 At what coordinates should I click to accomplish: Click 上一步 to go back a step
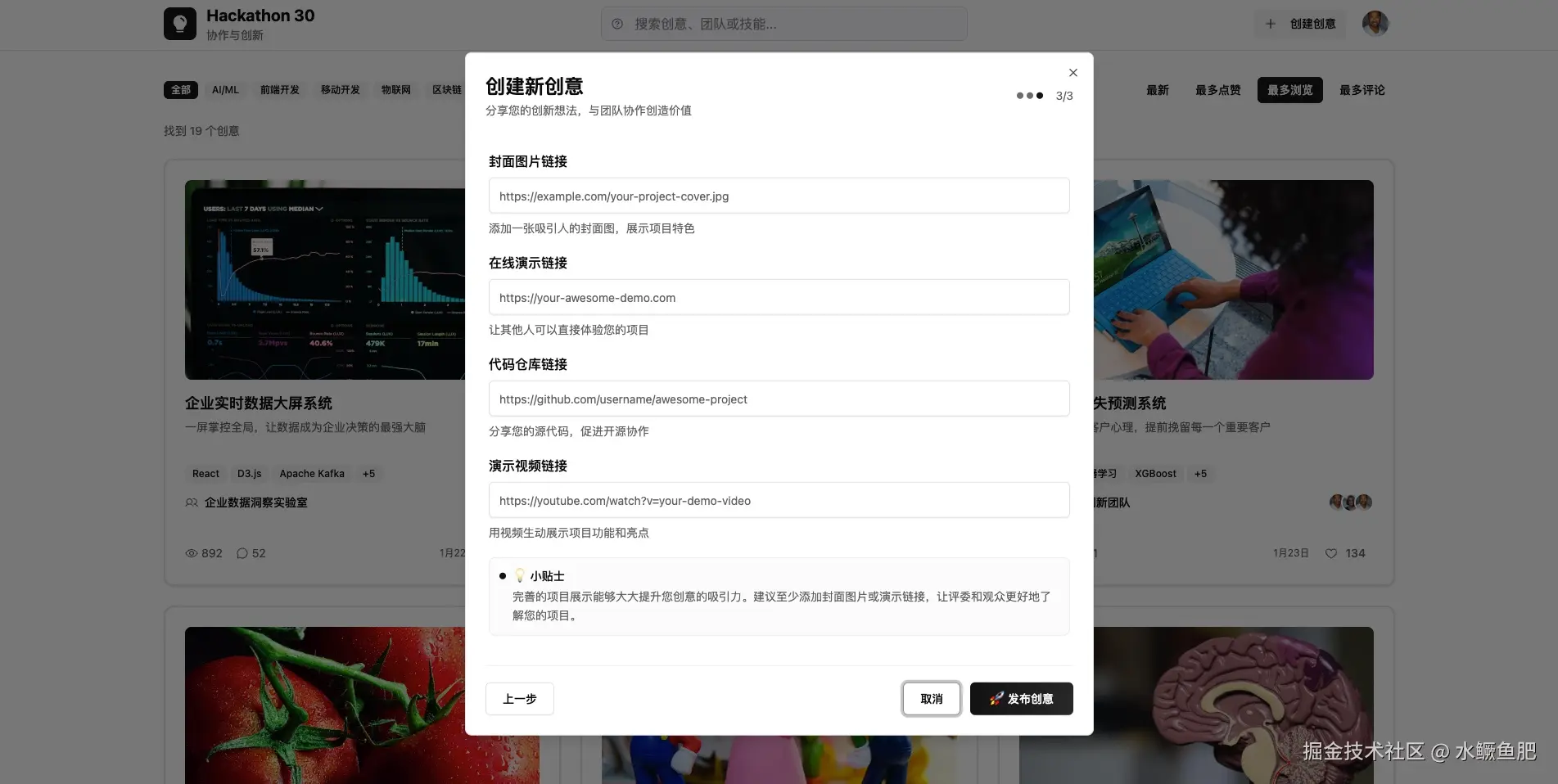(x=519, y=699)
